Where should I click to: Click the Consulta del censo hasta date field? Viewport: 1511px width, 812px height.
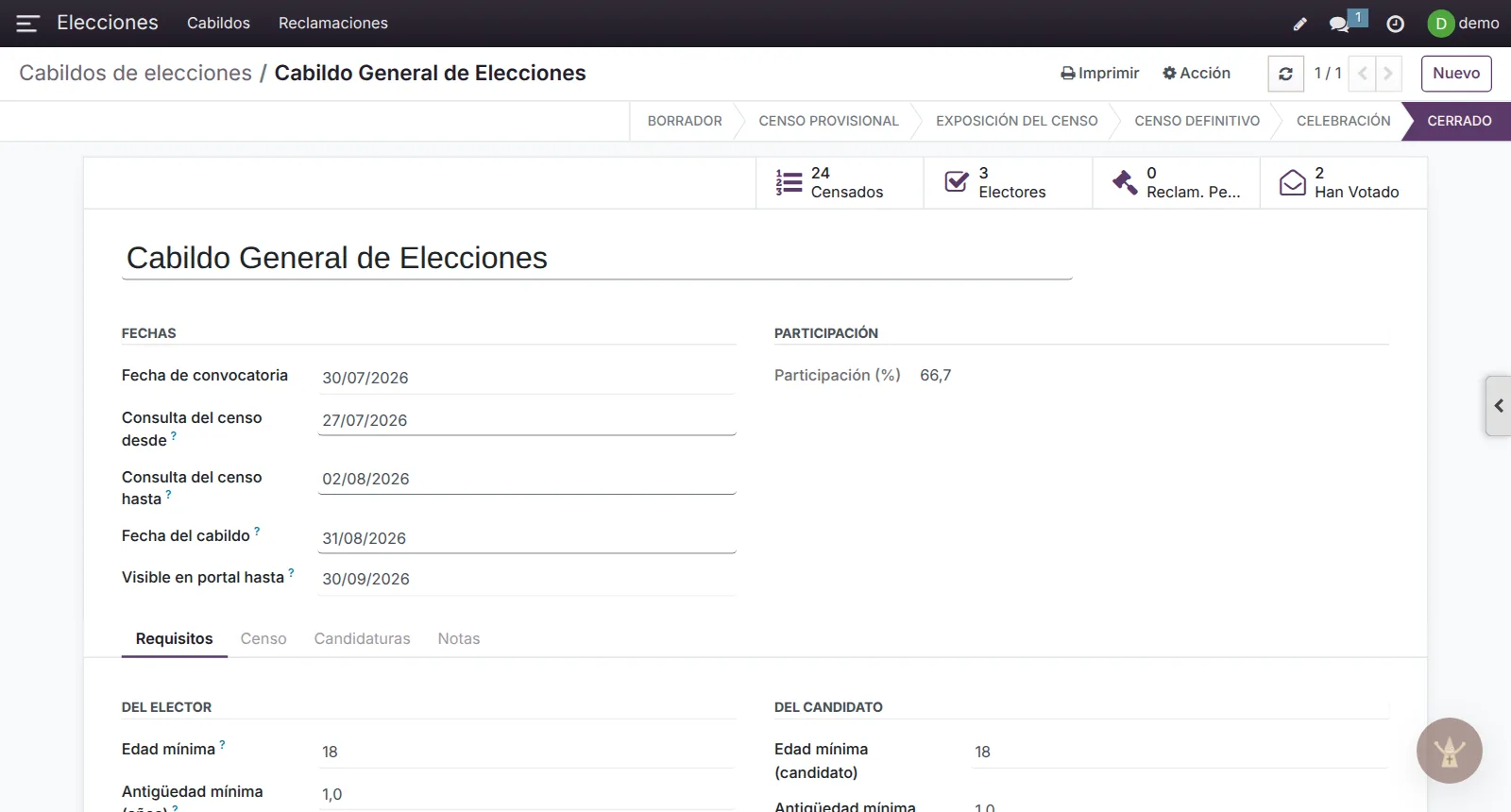coord(528,479)
